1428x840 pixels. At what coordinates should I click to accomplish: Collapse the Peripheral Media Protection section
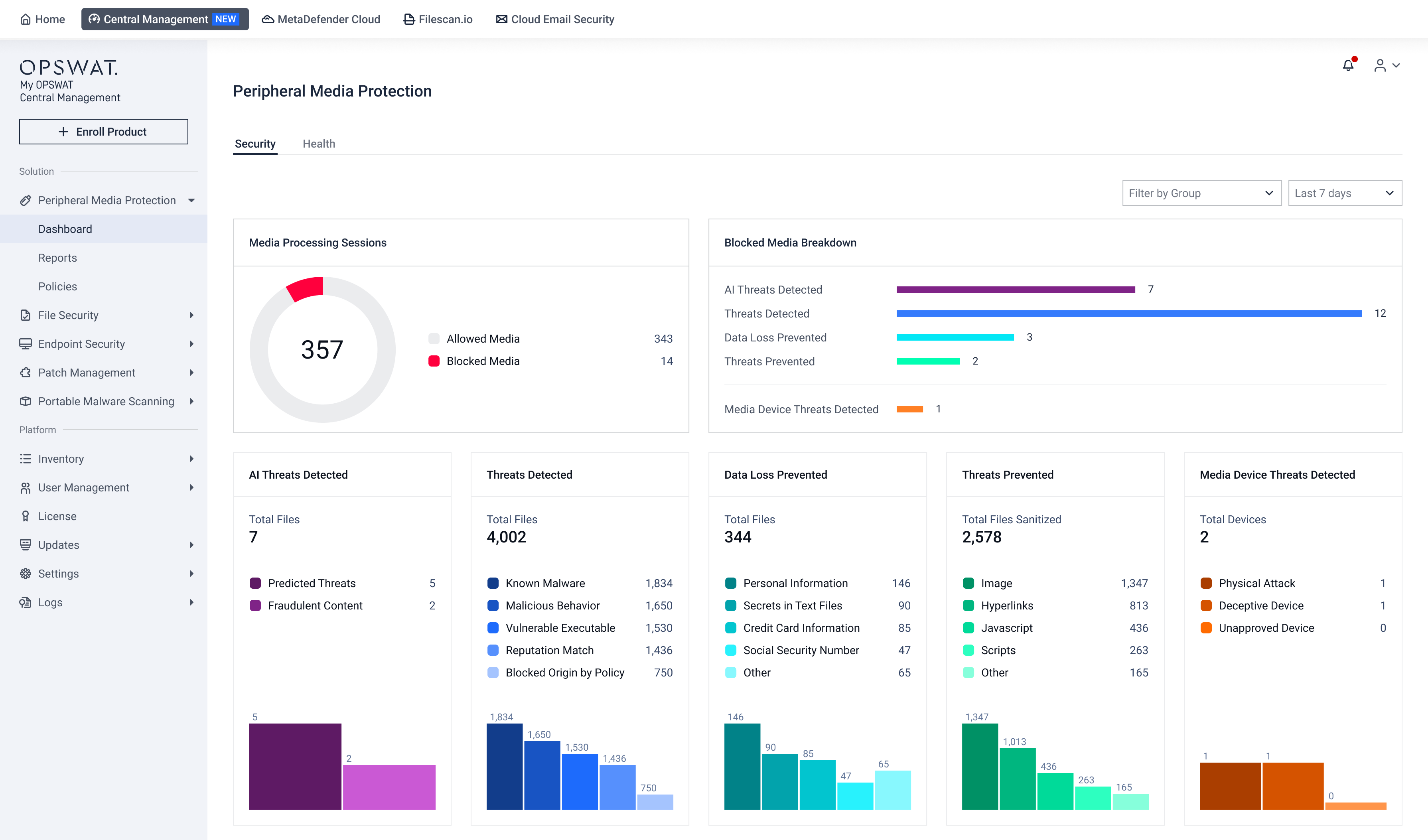(x=191, y=201)
